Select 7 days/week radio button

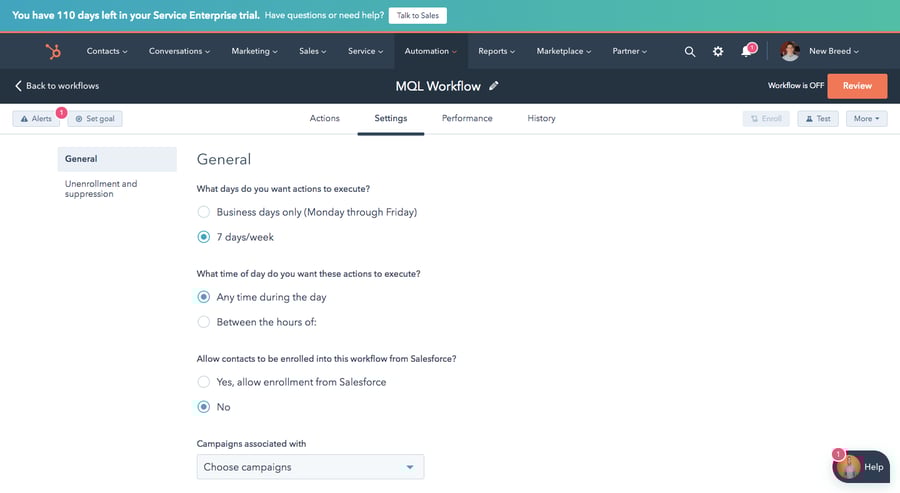pos(203,237)
